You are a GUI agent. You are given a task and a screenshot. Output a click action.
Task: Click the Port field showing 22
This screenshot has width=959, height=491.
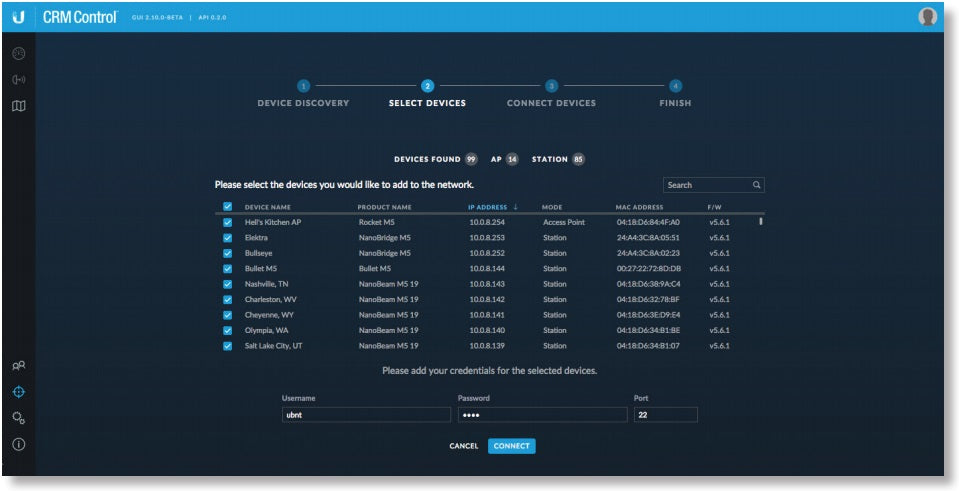tap(665, 415)
